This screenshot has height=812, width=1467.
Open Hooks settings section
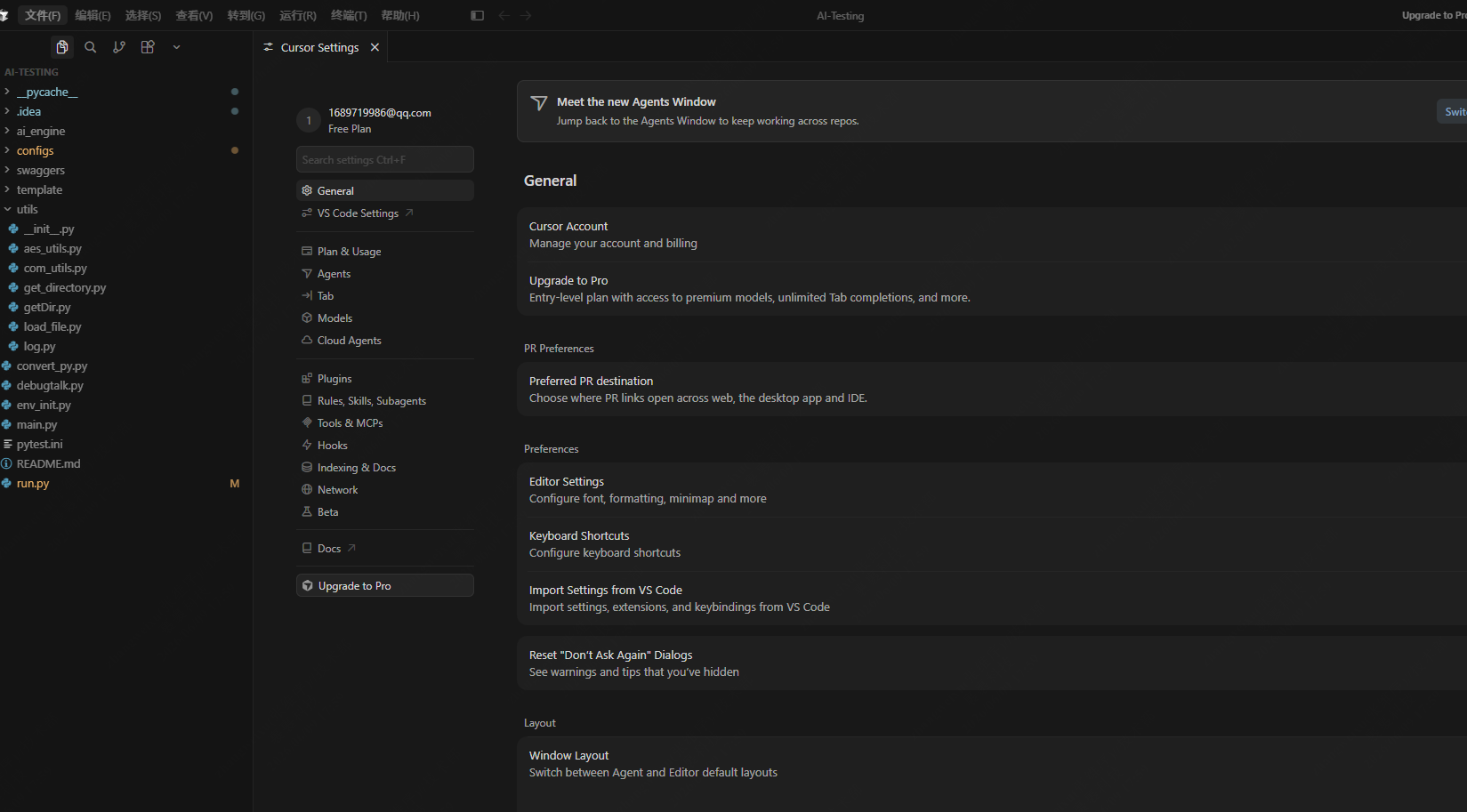384,445
